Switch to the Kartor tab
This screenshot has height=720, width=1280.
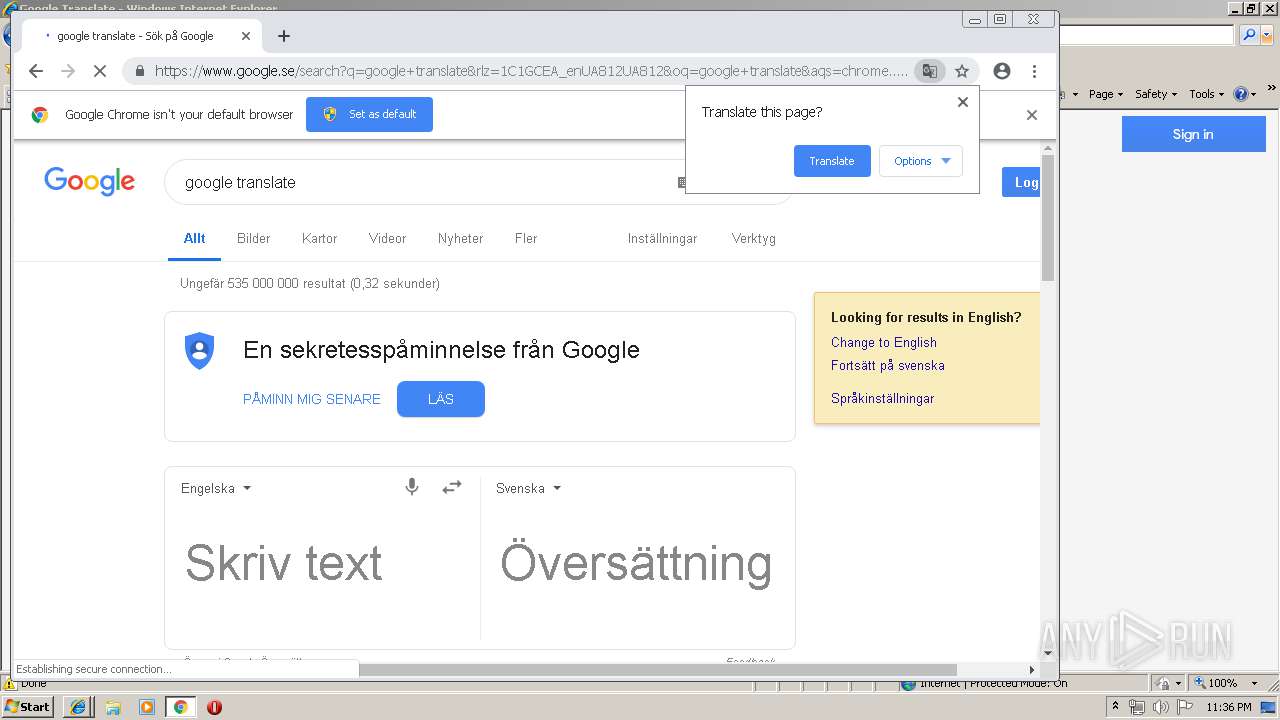click(x=320, y=238)
